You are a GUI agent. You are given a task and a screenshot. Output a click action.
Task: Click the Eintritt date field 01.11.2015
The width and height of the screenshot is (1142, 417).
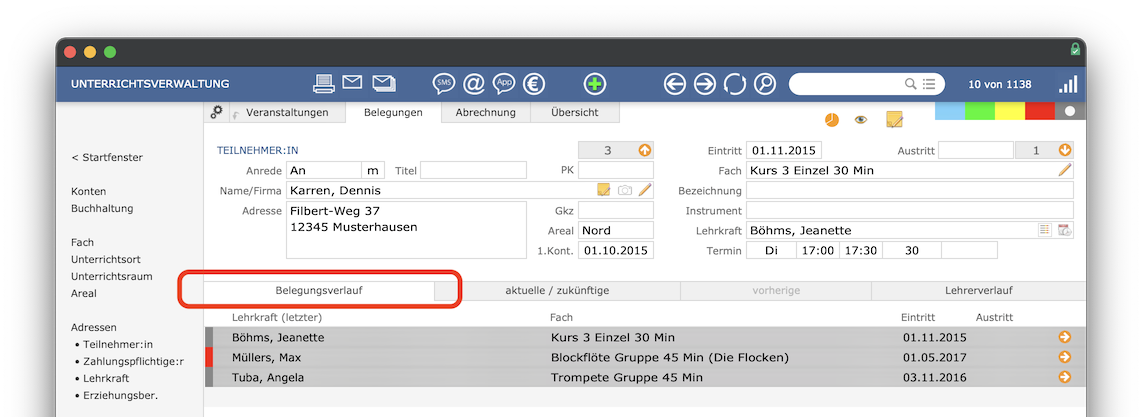point(784,151)
